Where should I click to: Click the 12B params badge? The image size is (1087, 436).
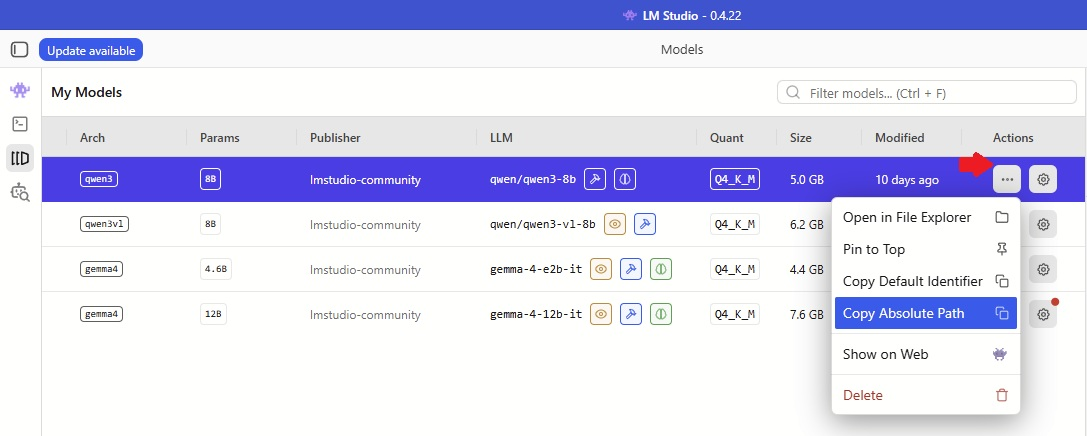pyautogui.click(x=213, y=315)
